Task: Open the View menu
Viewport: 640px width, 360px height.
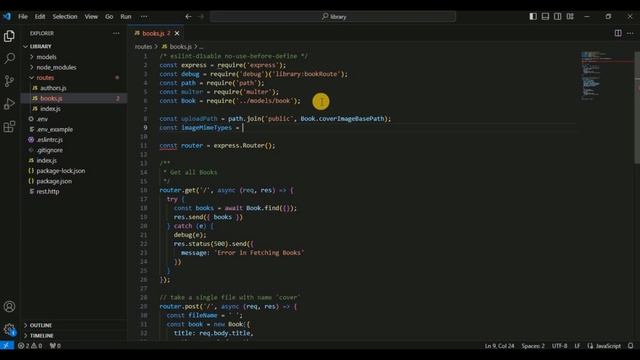Action: [91, 16]
